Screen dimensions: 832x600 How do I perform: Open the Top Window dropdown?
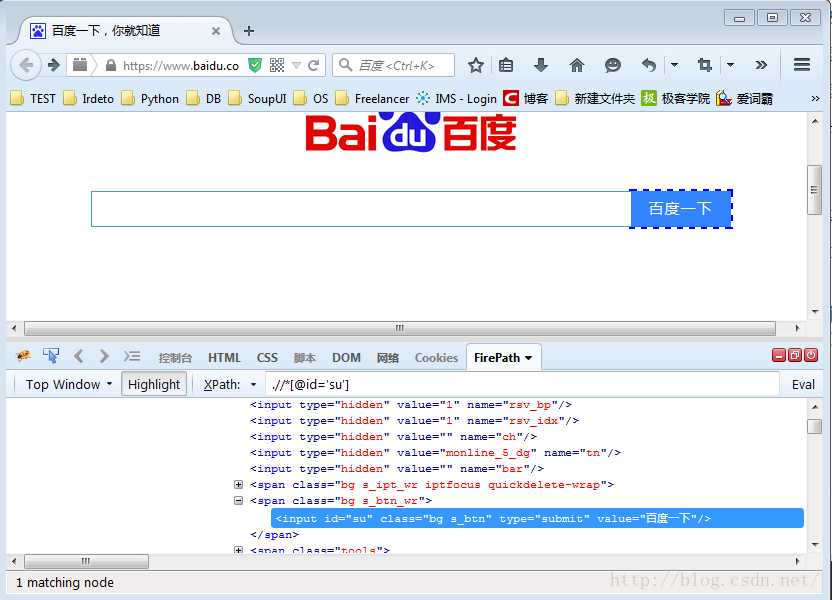click(x=68, y=385)
